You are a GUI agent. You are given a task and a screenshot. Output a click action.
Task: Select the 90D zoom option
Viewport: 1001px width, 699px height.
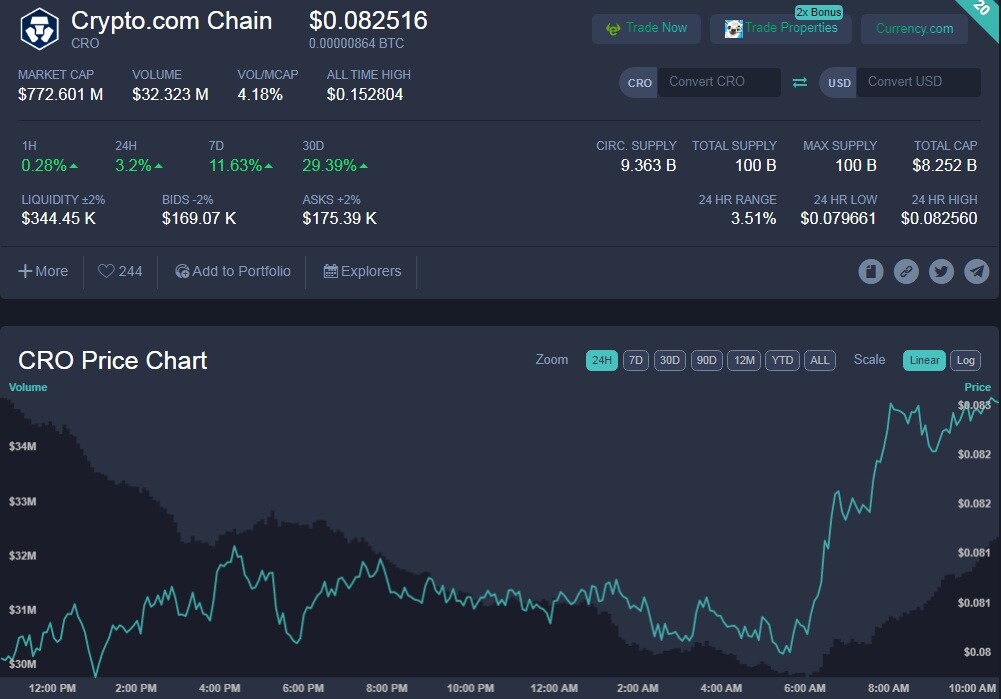[x=706, y=360]
